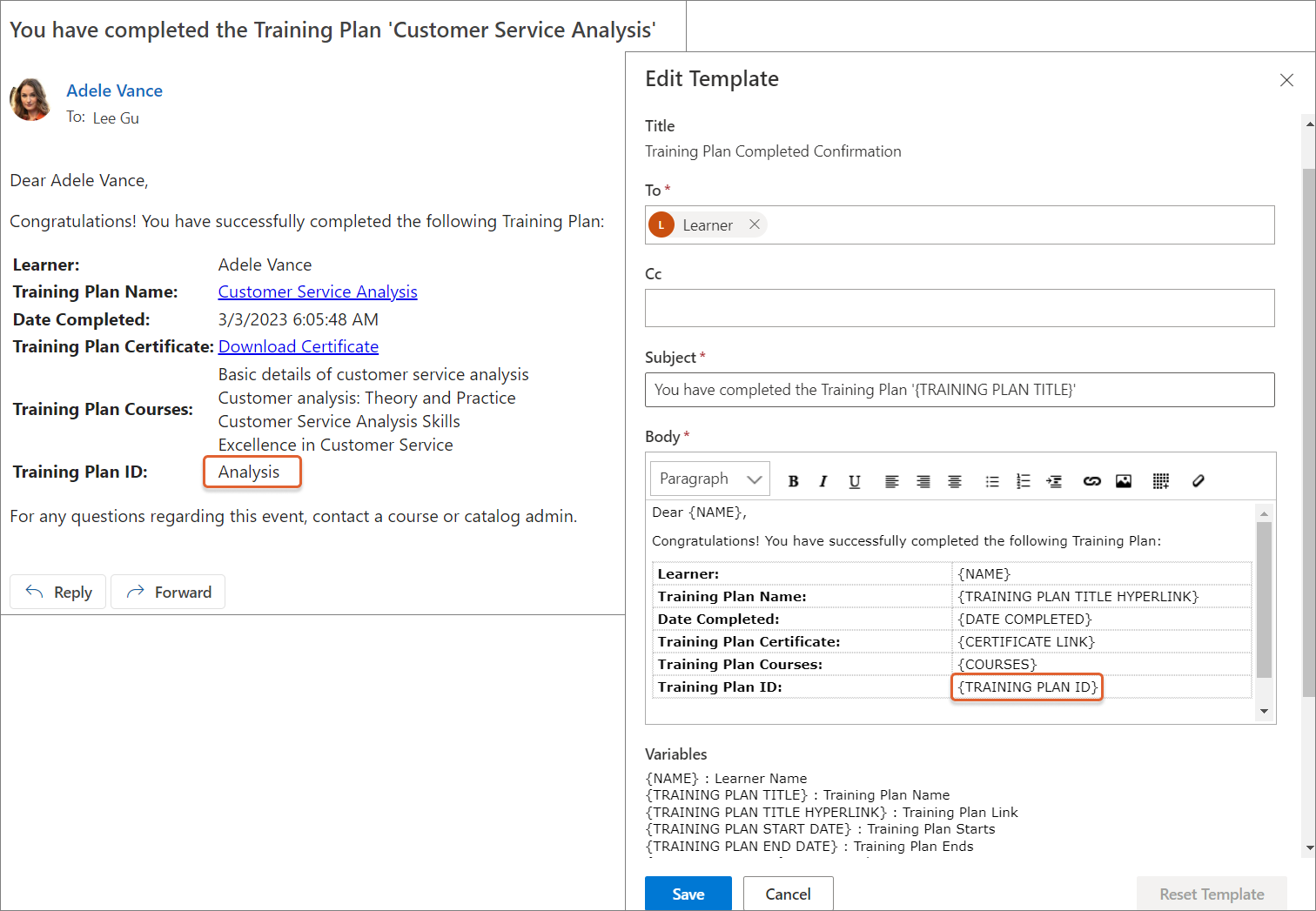The width and height of the screenshot is (1316, 911).
Task: Open the Customer Service Analysis link
Action: (318, 291)
